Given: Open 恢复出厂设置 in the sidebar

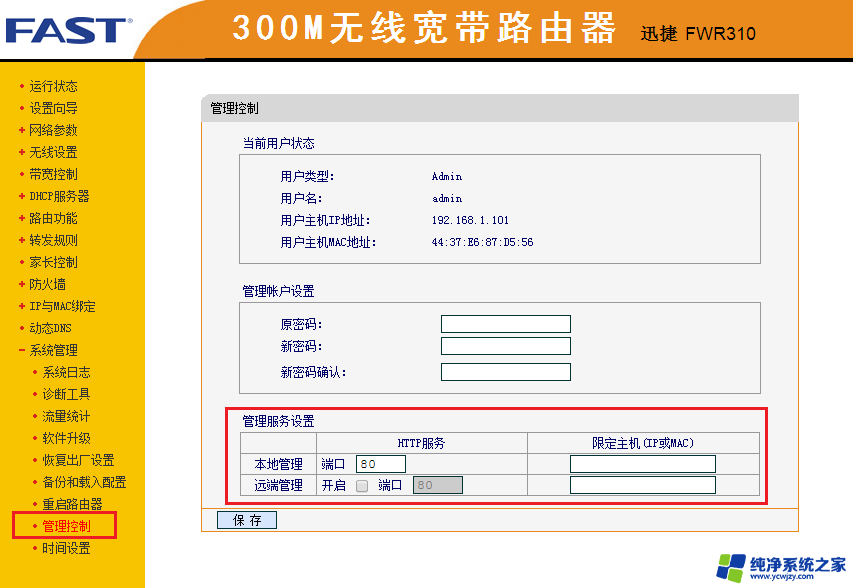Looking at the screenshot, I should click(x=77, y=460).
